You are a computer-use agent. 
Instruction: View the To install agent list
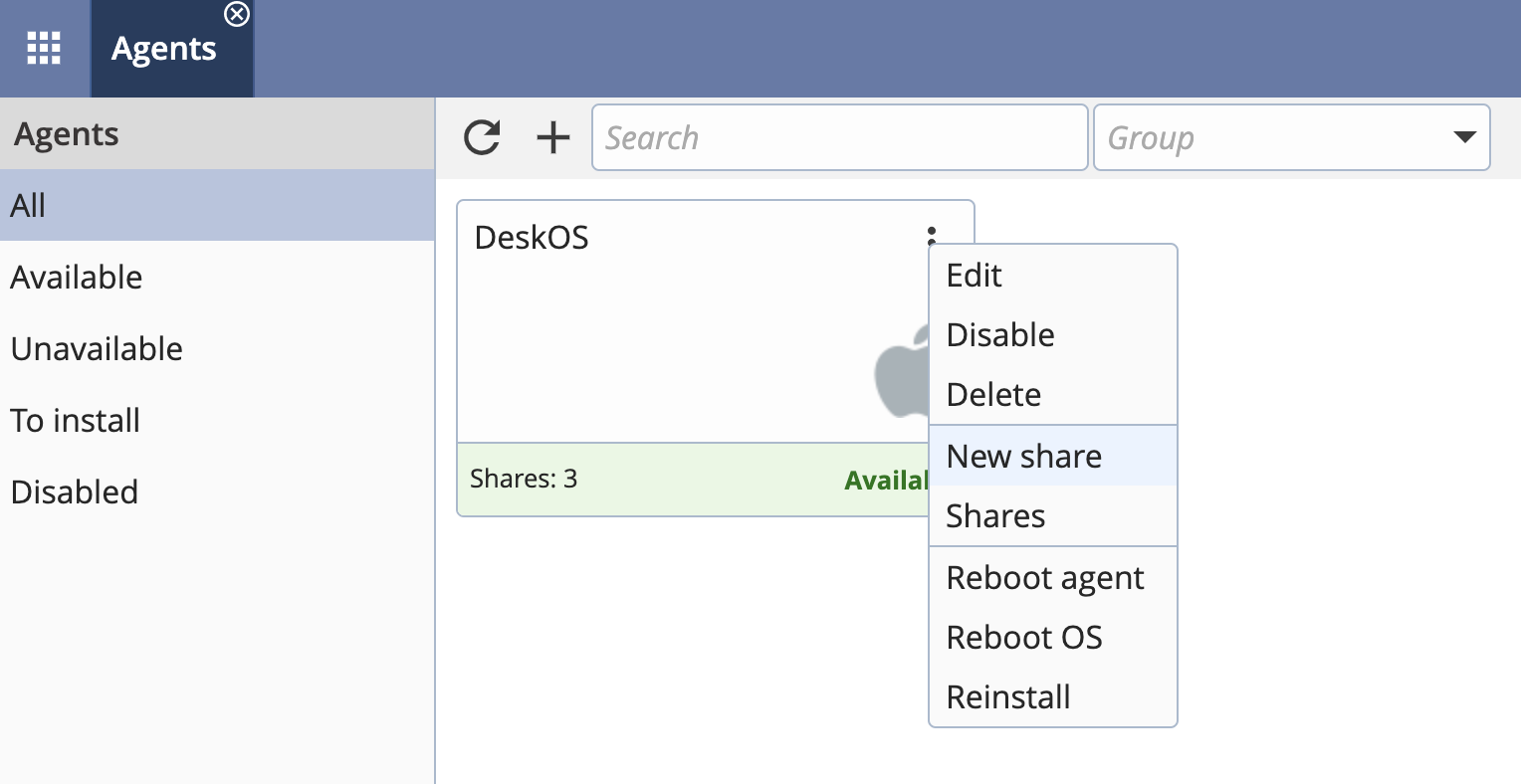(x=75, y=420)
